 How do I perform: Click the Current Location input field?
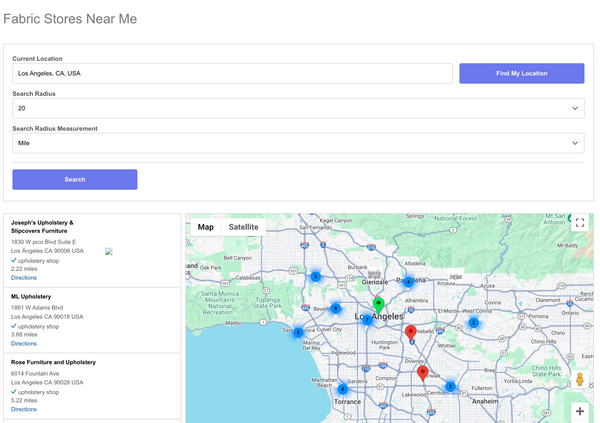(x=232, y=73)
